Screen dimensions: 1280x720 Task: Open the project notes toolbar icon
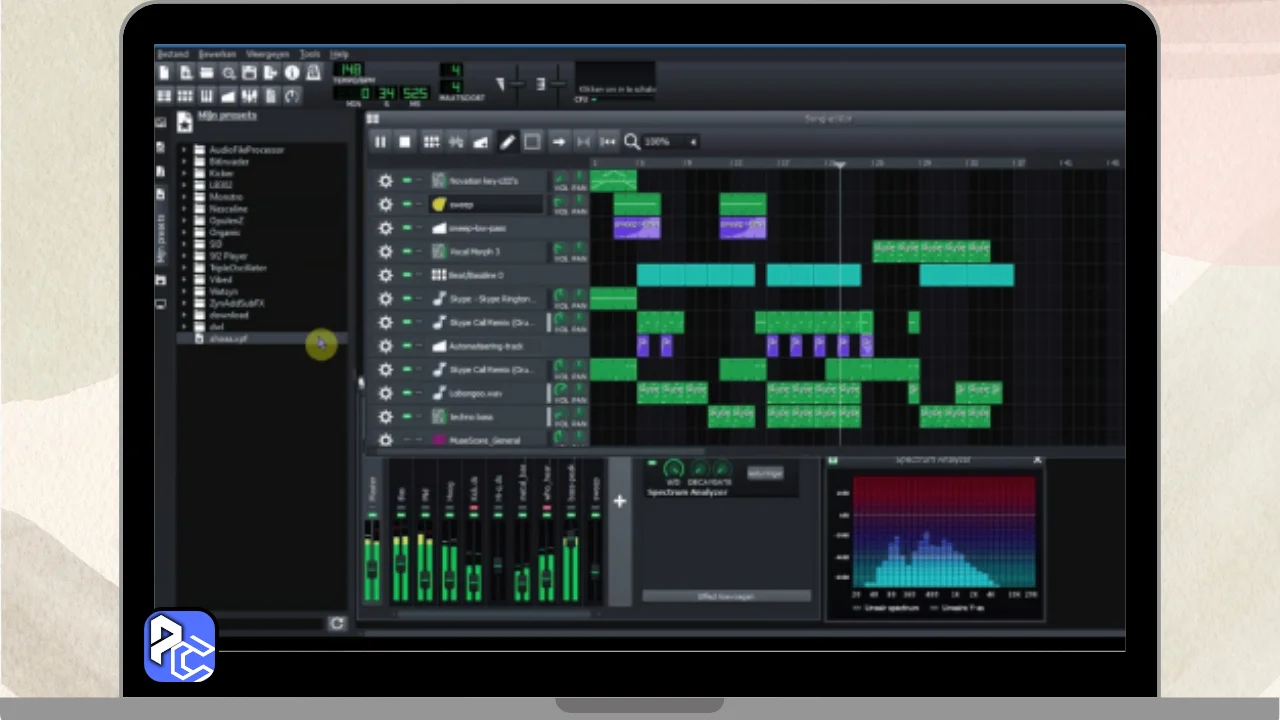270,96
